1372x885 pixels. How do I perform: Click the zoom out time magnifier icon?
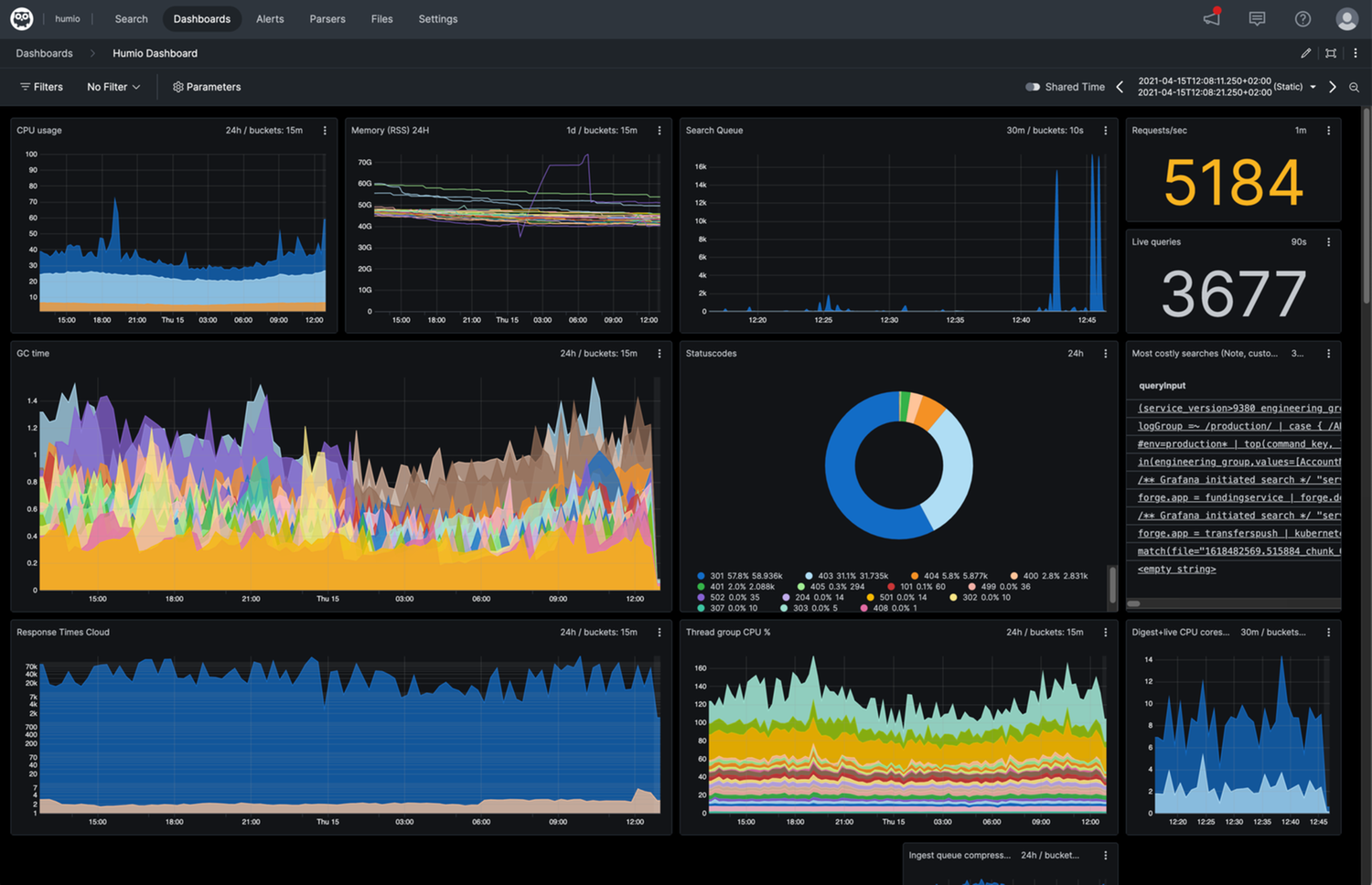[x=1354, y=87]
